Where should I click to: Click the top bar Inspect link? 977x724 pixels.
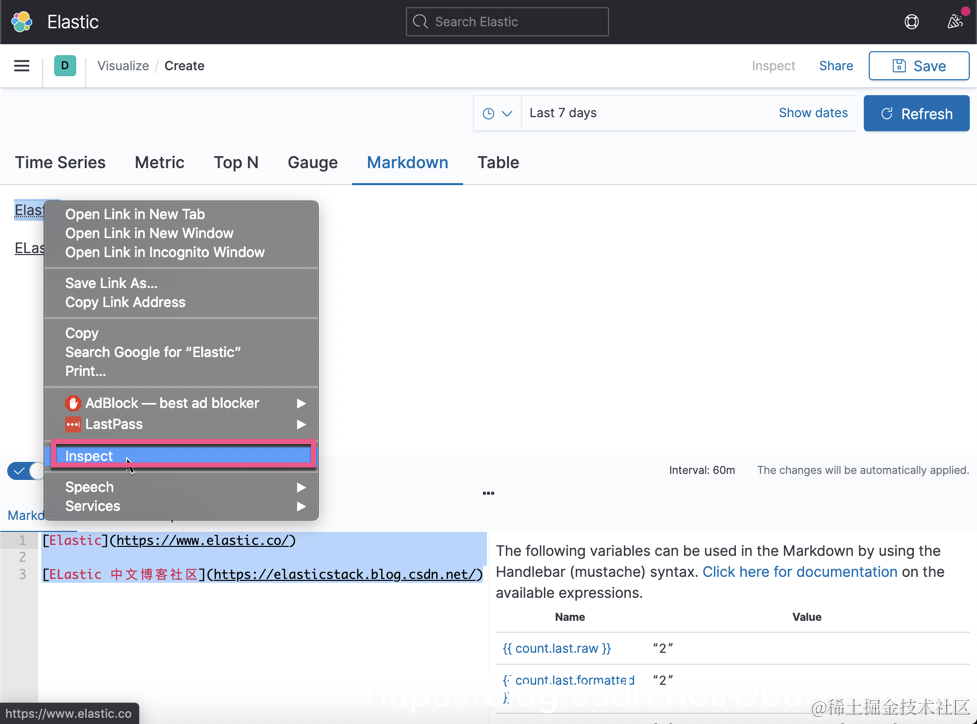[773, 66]
